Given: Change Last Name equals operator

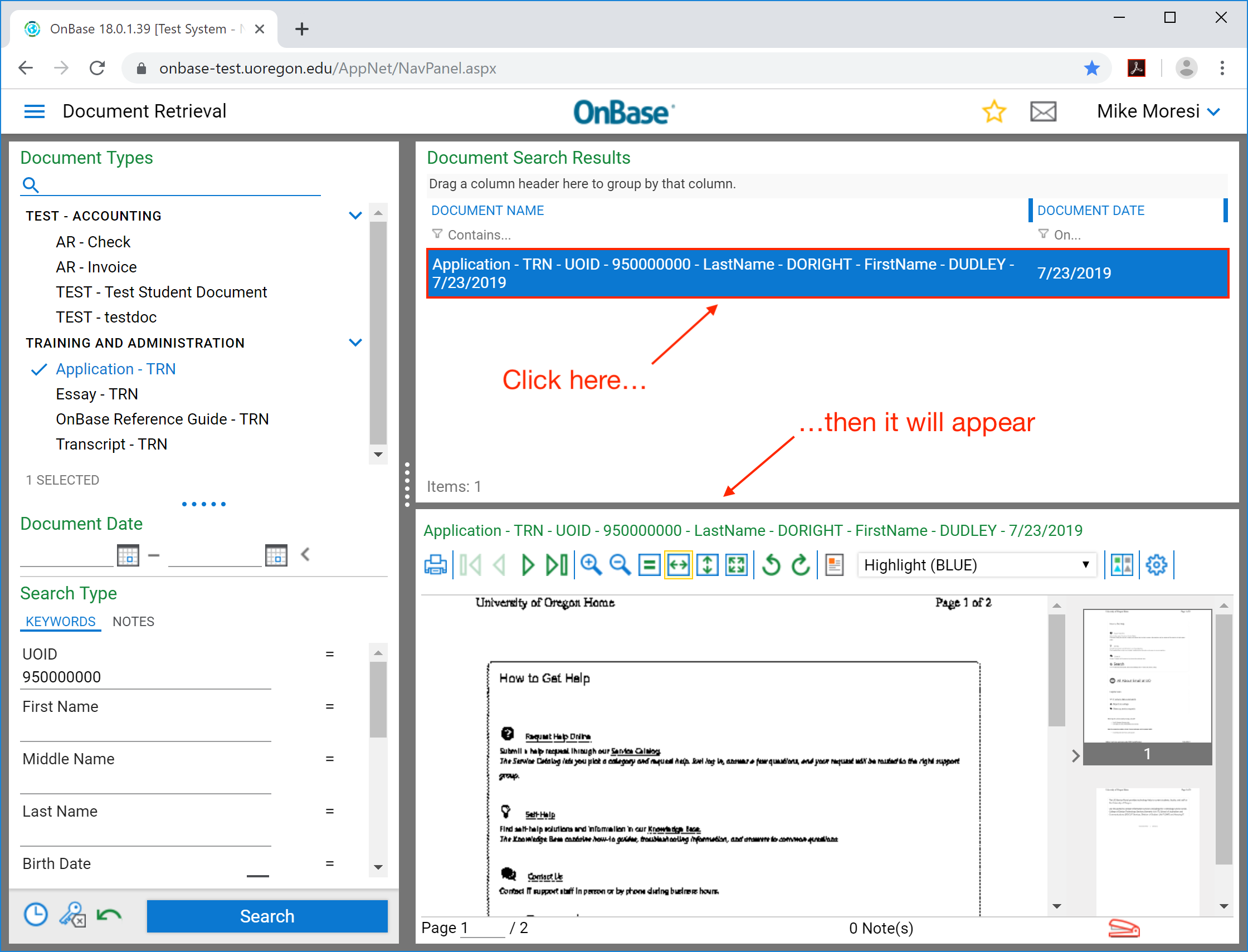Looking at the screenshot, I should tap(329, 812).
